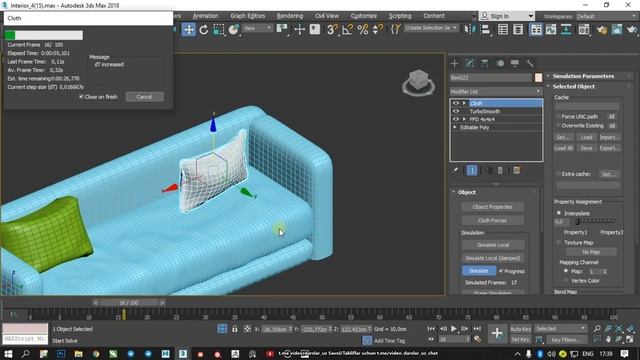Image resolution: width=640 pixels, height=360 pixels.
Task: Open the Motion panel icon
Action: coord(500,63)
